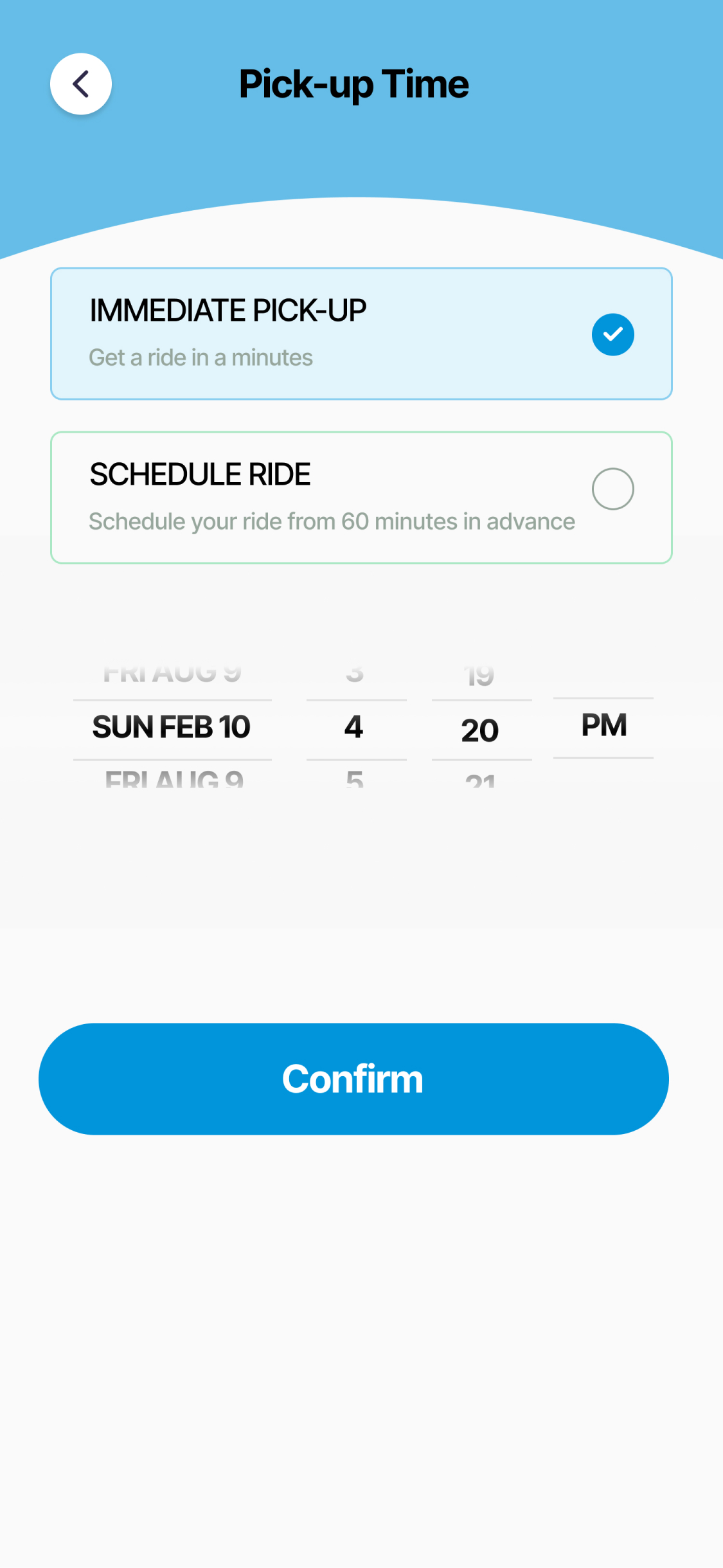Tap the IMMEDIATE PICK-UP heading text
This screenshot has width=723, height=1568.
[228, 311]
